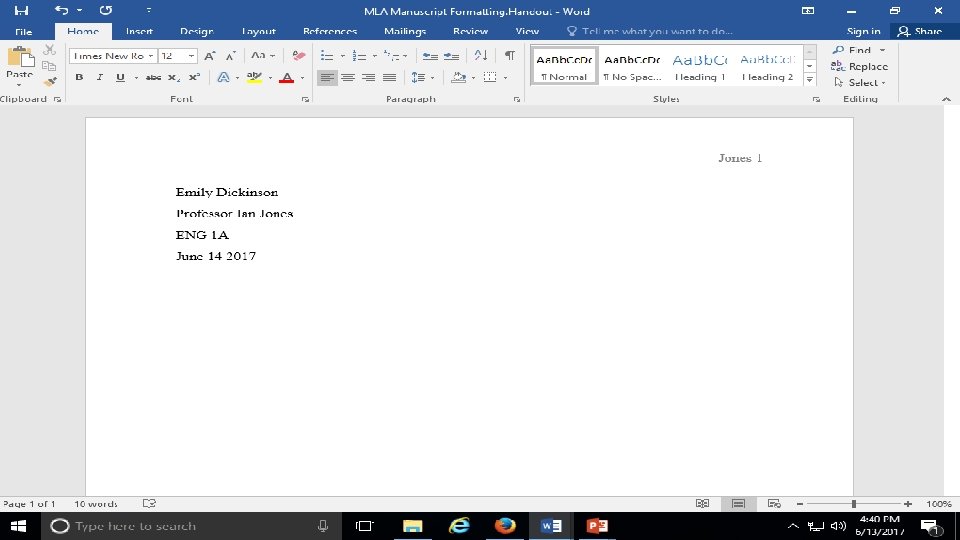
Task: Align text to the right
Action: click(369, 78)
